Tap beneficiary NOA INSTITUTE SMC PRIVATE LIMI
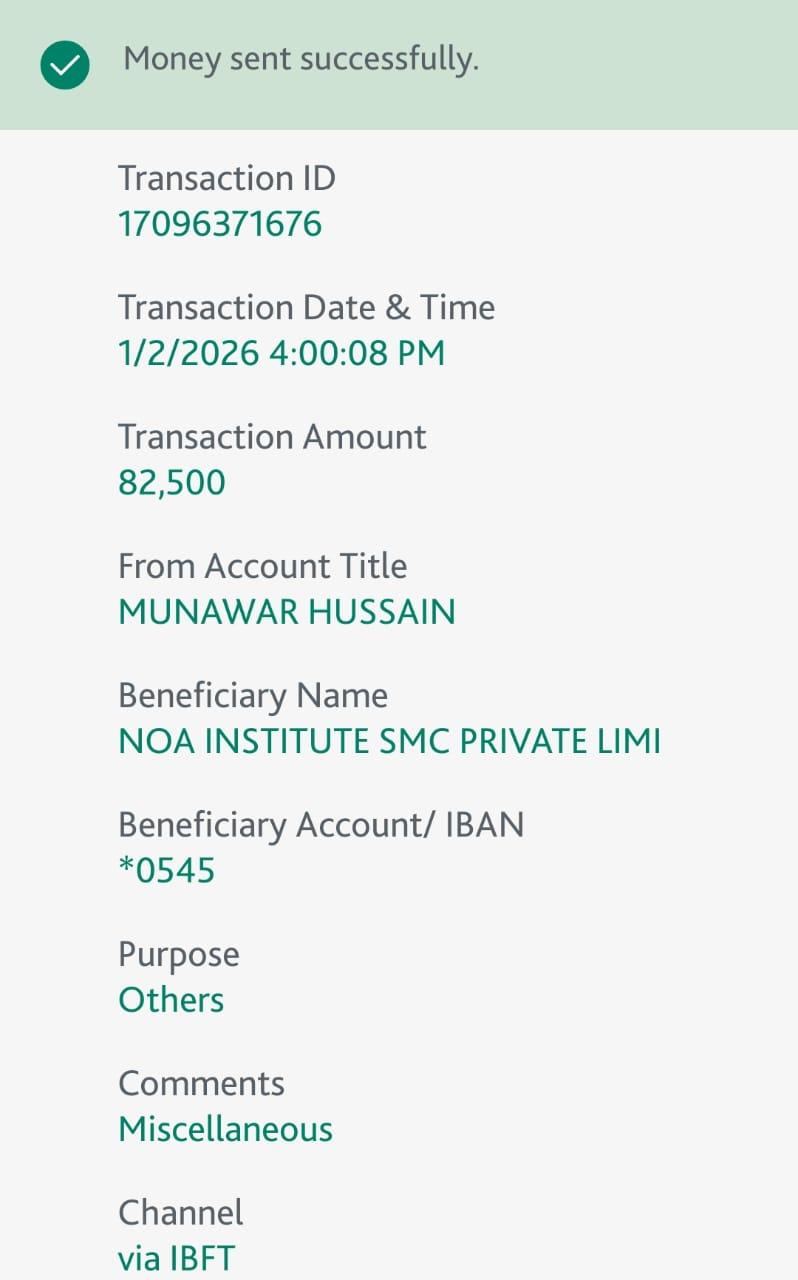 [x=389, y=742]
